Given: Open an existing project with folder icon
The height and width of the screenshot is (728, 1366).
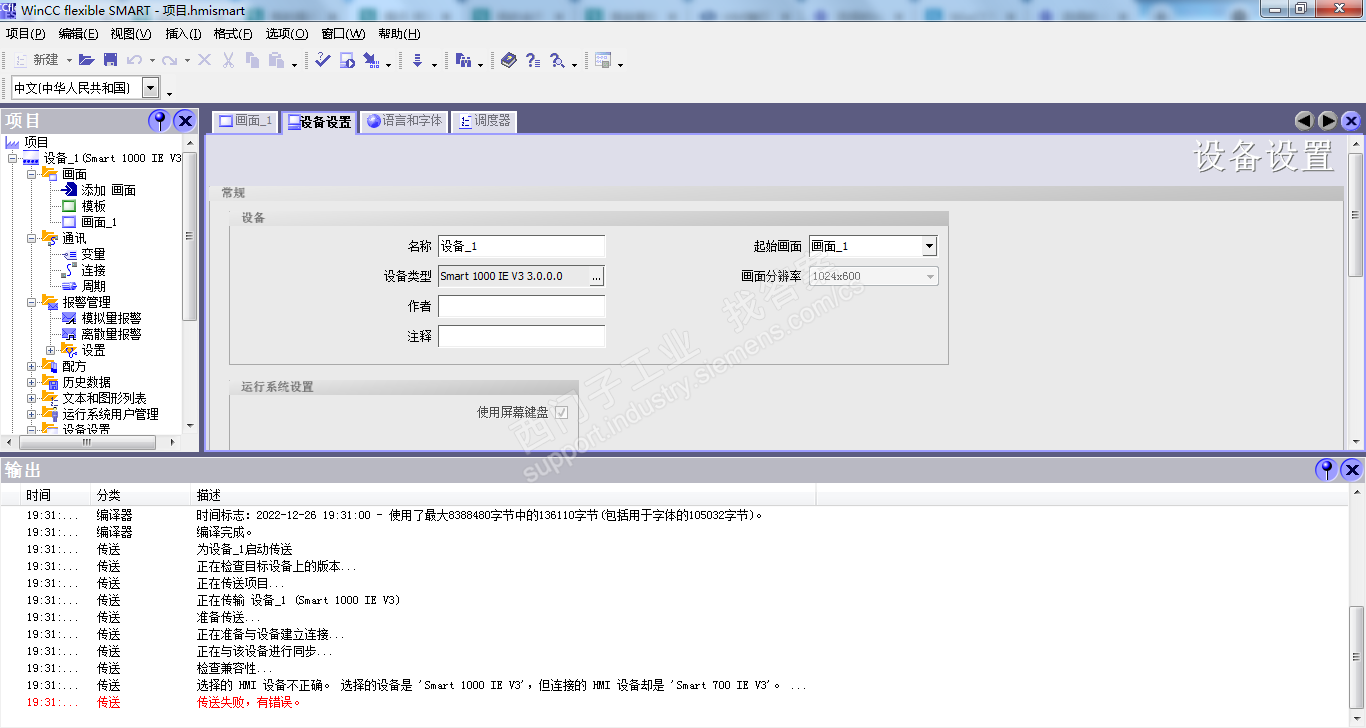Looking at the screenshot, I should (x=87, y=60).
